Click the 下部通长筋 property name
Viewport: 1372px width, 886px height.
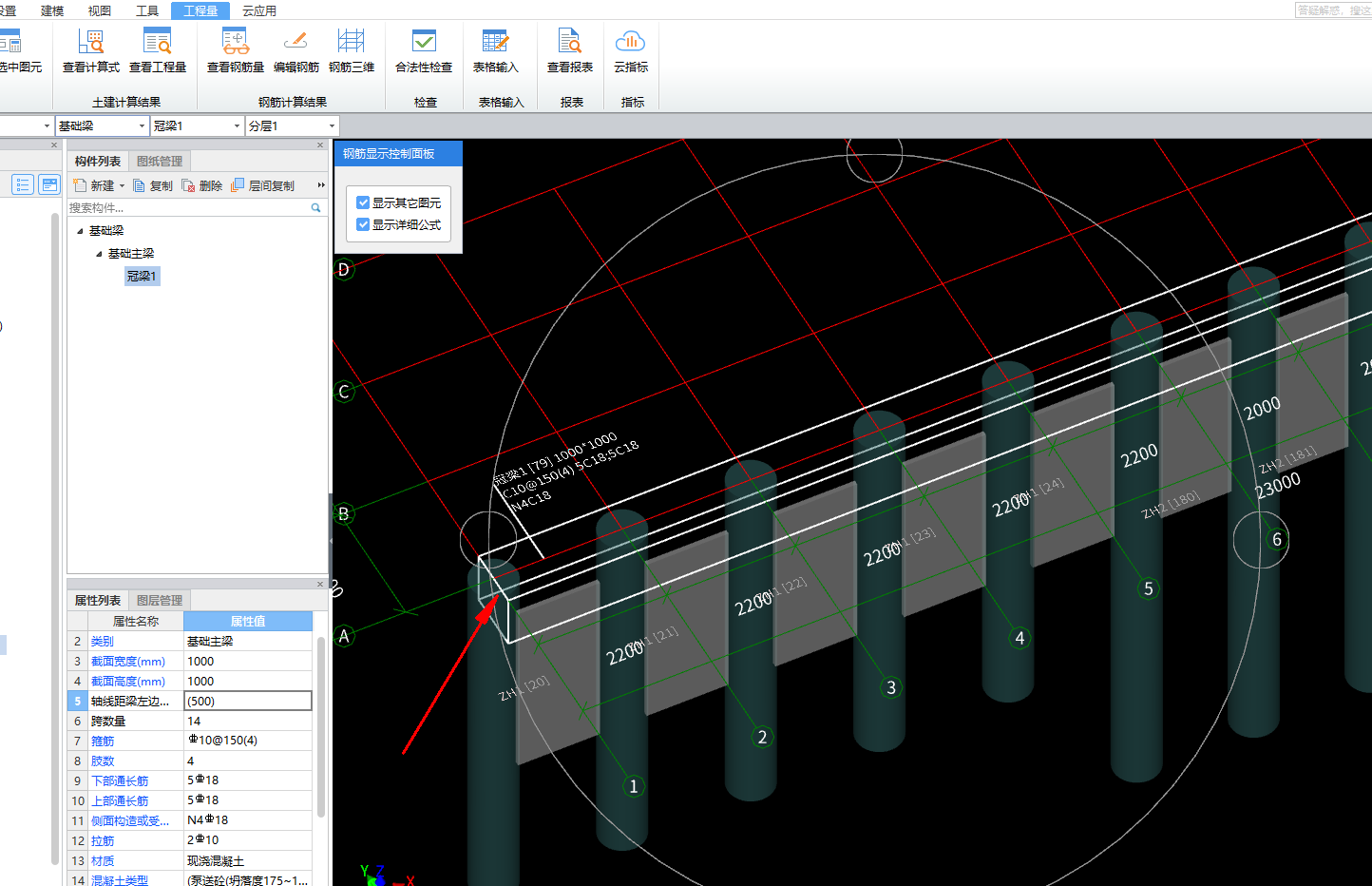click(120, 781)
